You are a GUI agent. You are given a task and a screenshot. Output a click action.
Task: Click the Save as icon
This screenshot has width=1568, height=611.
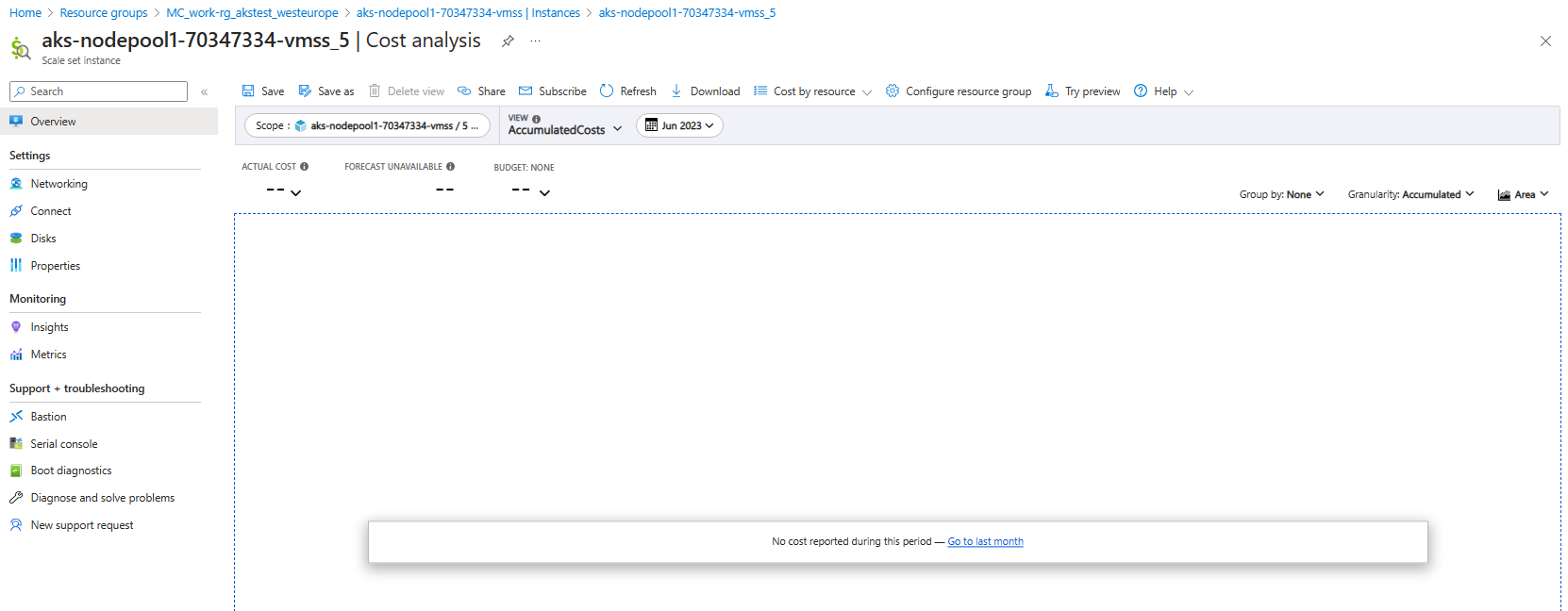tap(305, 91)
